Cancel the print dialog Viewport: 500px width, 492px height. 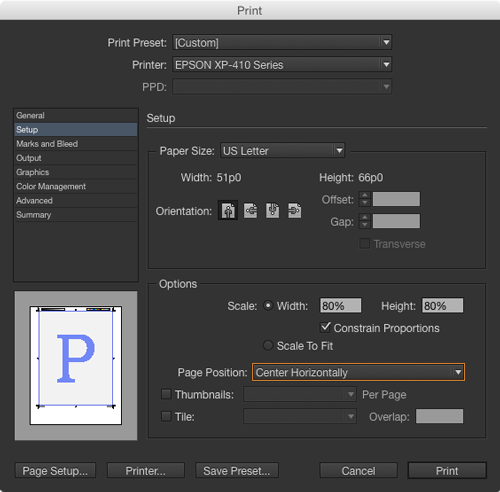coord(359,470)
